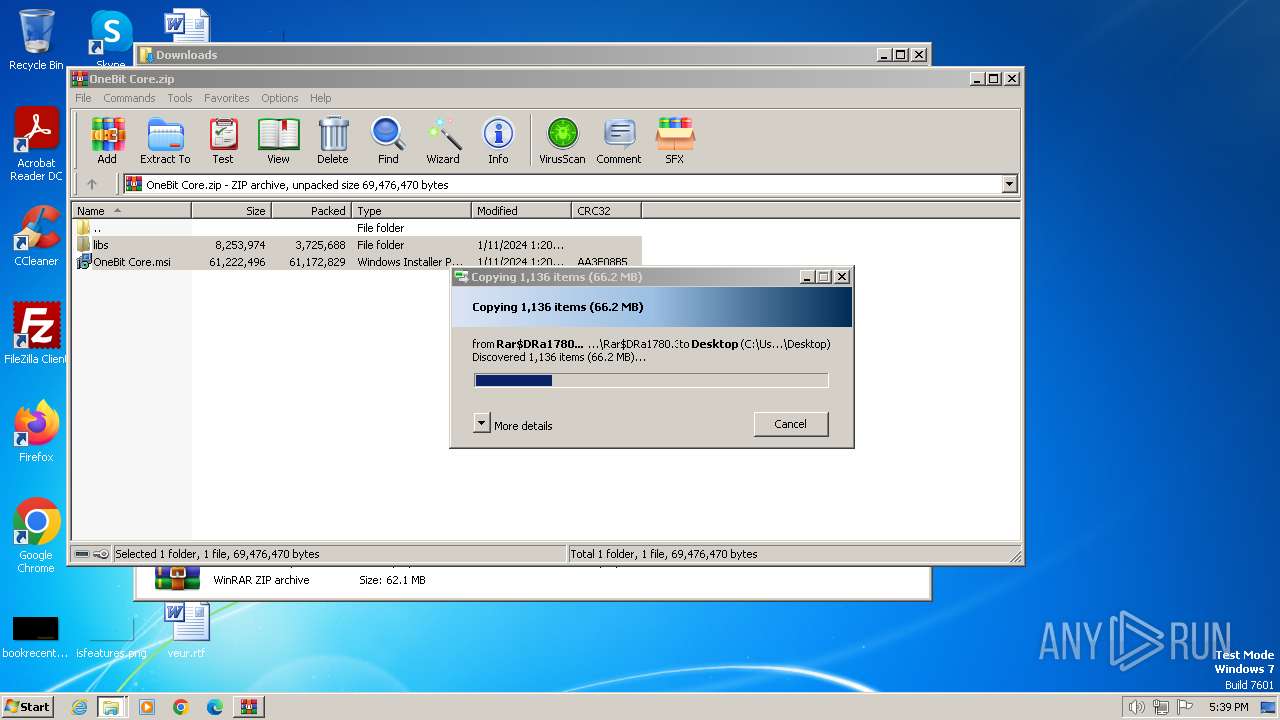
Task: Go up one folder level arrow
Action: pyautogui.click(x=92, y=184)
